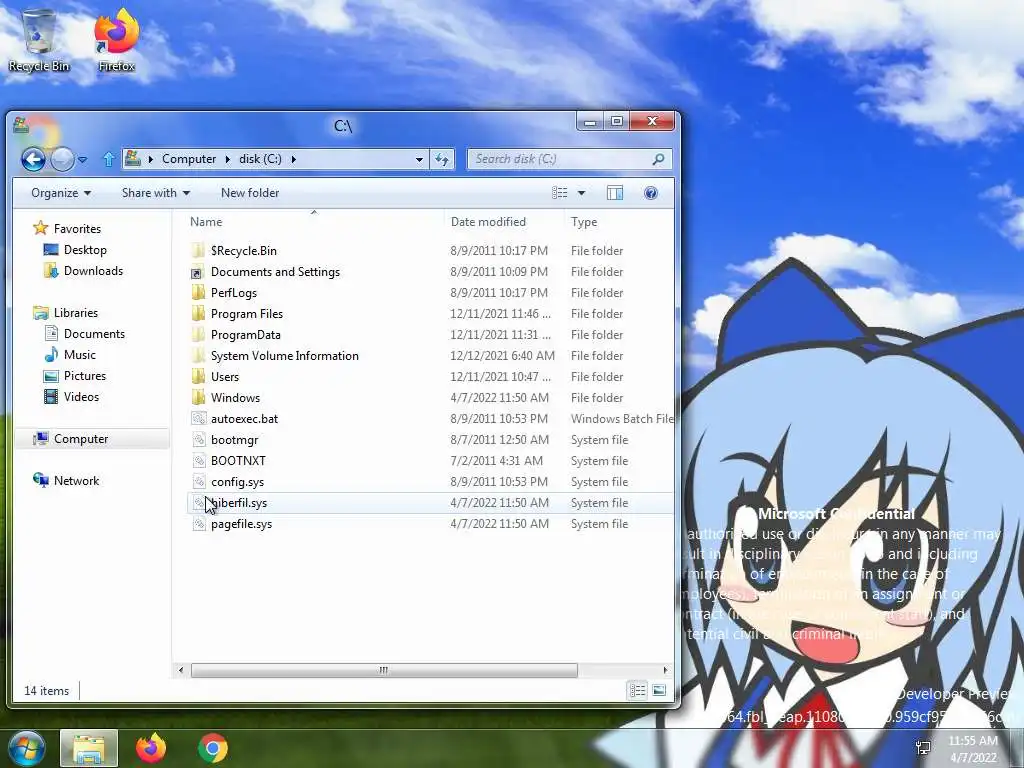This screenshot has width=1024, height=768.
Task: Open the Share with menu
Action: pos(156,193)
